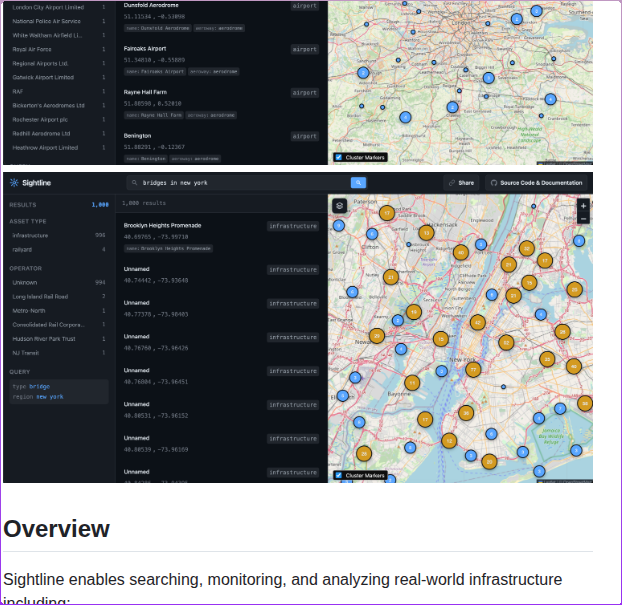622x605 pixels.
Task: Open Source Code & Documentation
Action: [536, 183]
